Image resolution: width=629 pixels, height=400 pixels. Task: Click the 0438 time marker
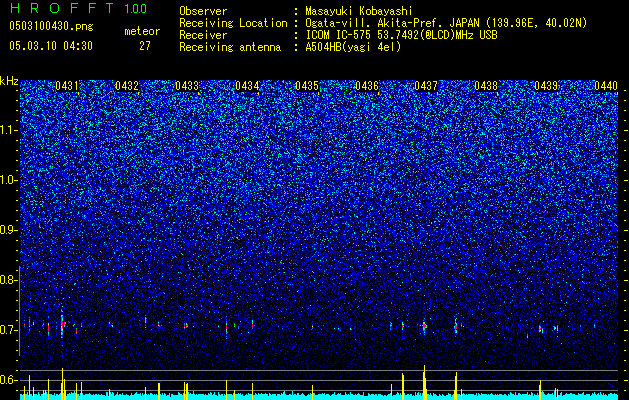486,86
